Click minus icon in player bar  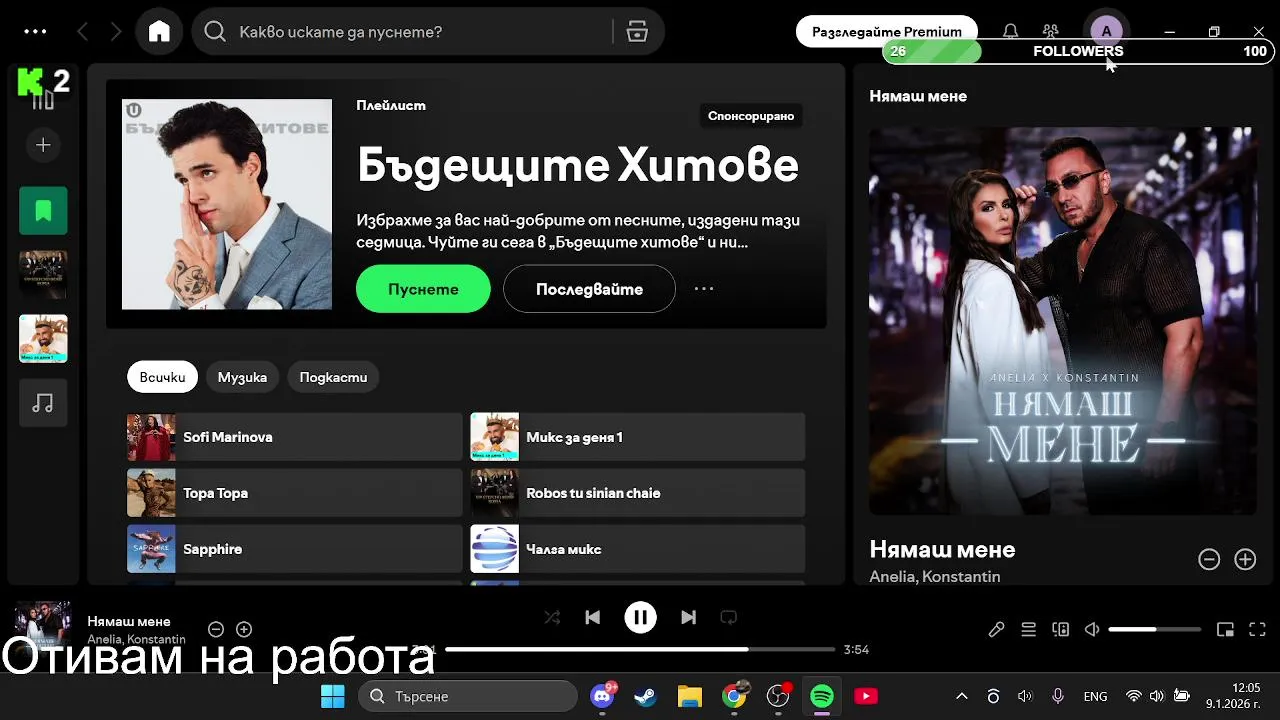215,629
